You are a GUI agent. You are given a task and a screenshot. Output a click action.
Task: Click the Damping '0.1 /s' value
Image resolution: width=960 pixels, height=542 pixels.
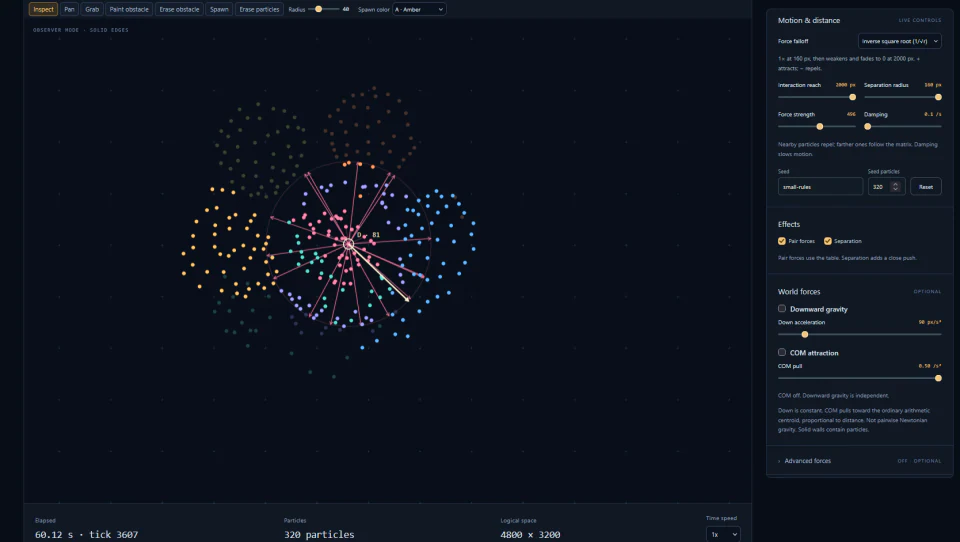[932, 114]
